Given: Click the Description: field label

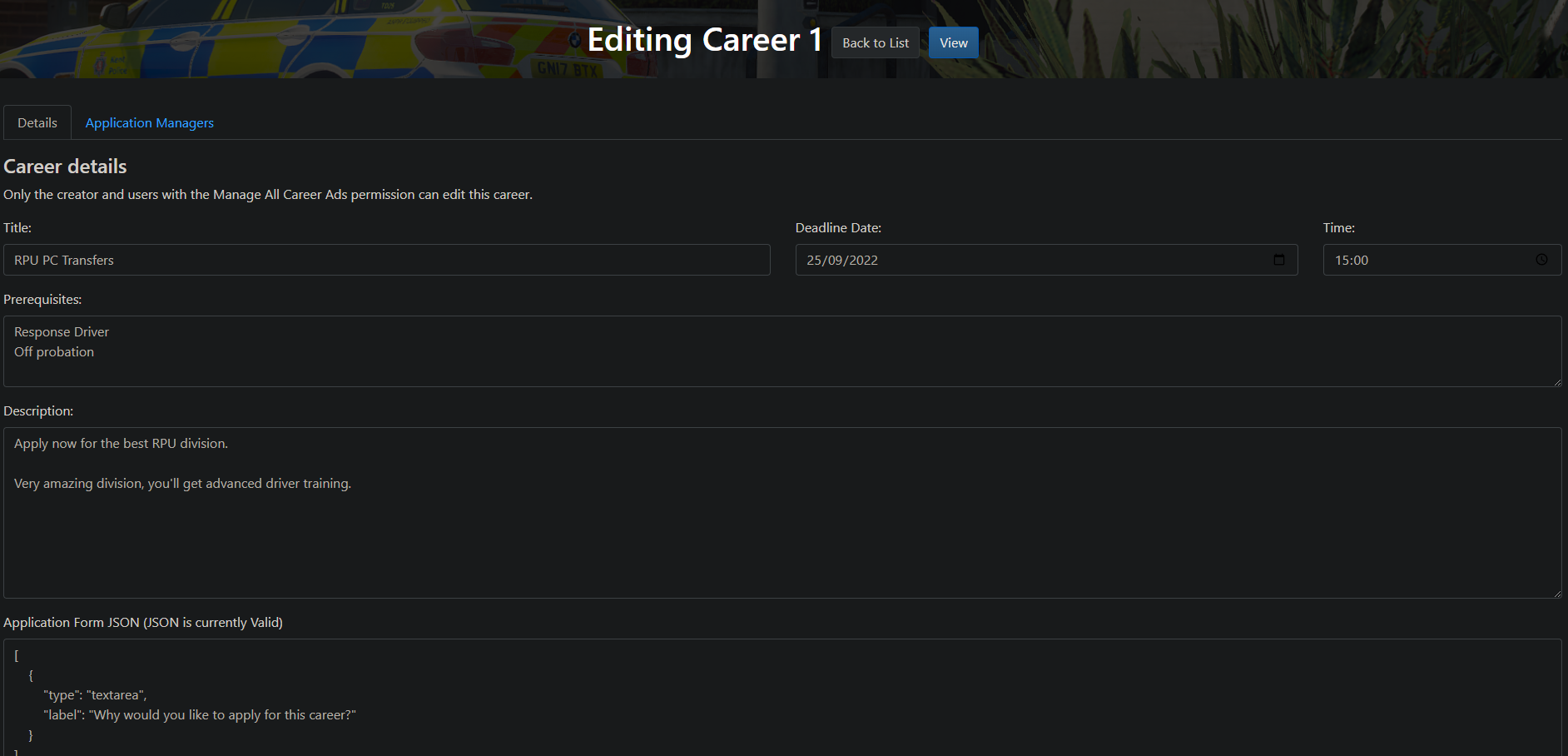Looking at the screenshot, I should point(38,410).
